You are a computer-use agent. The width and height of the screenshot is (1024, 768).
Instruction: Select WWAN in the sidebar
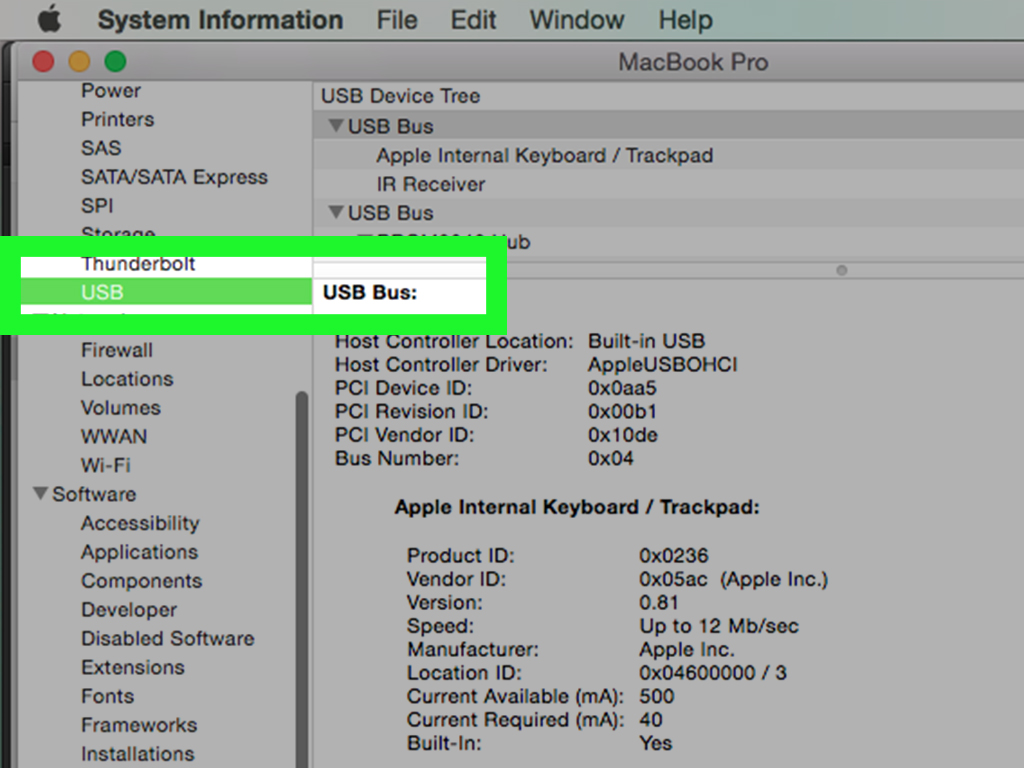coord(114,436)
